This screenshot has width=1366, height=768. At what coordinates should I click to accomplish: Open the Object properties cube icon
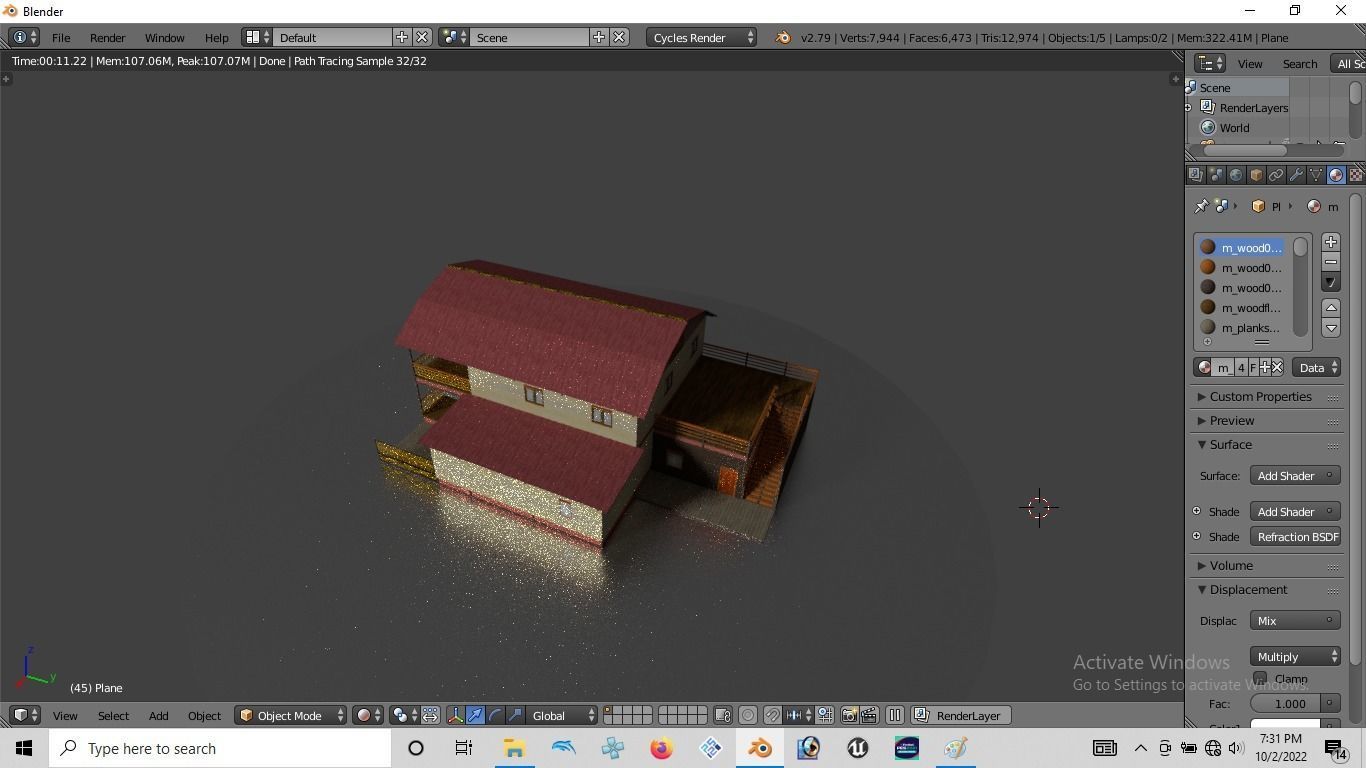(1256, 175)
